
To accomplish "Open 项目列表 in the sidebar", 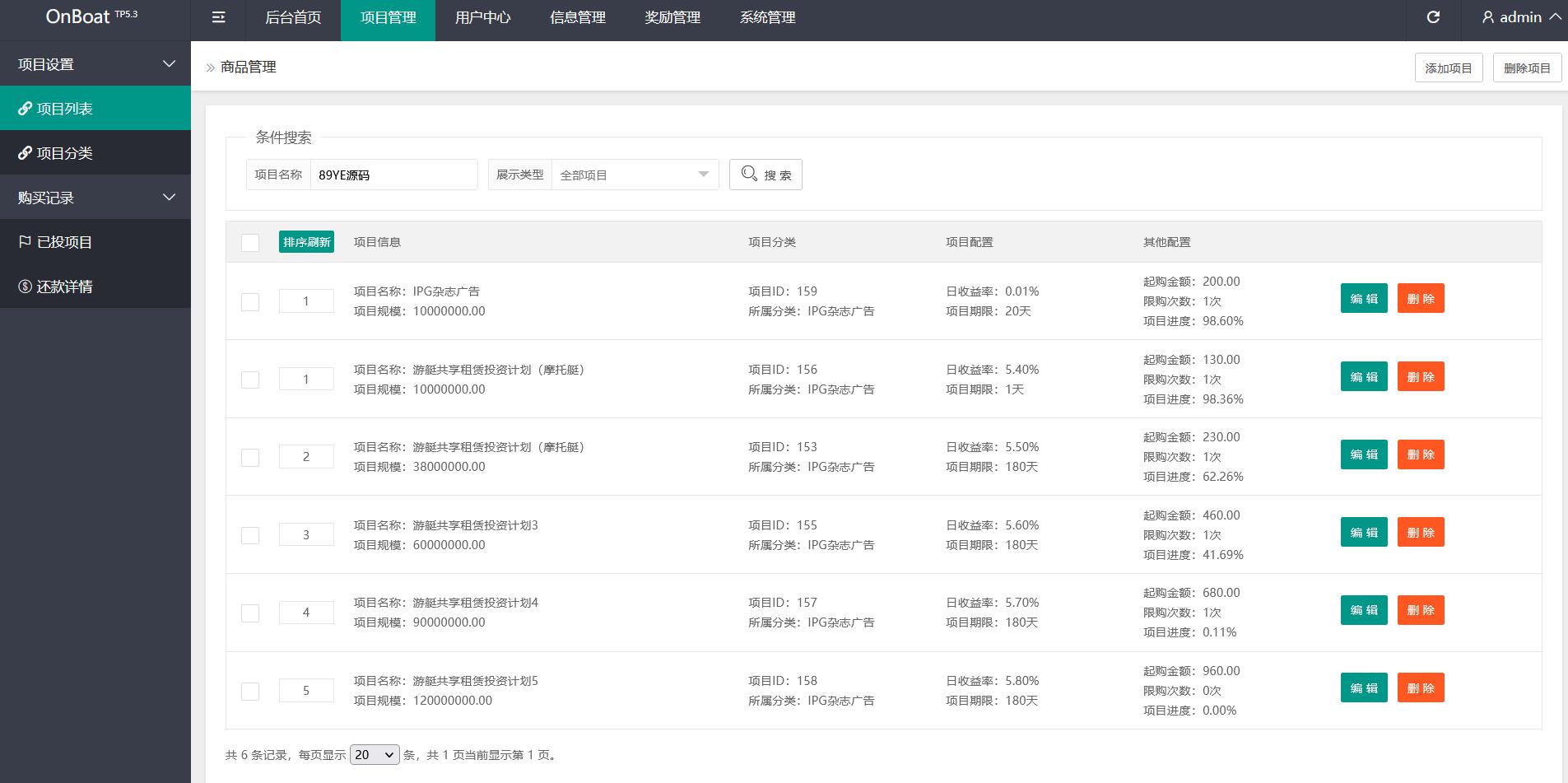I will 95,109.
